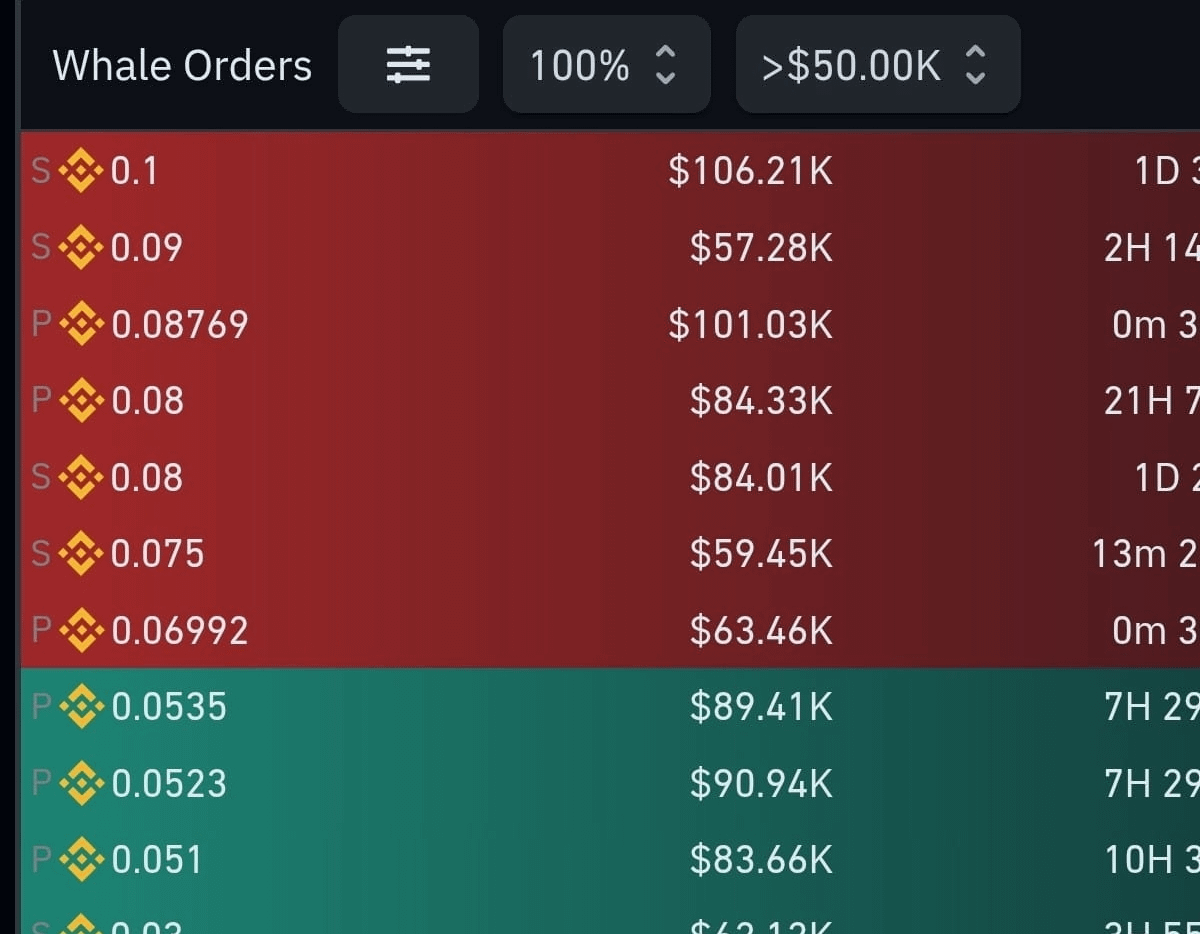Open the 100% percentage dropdown

point(606,65)
